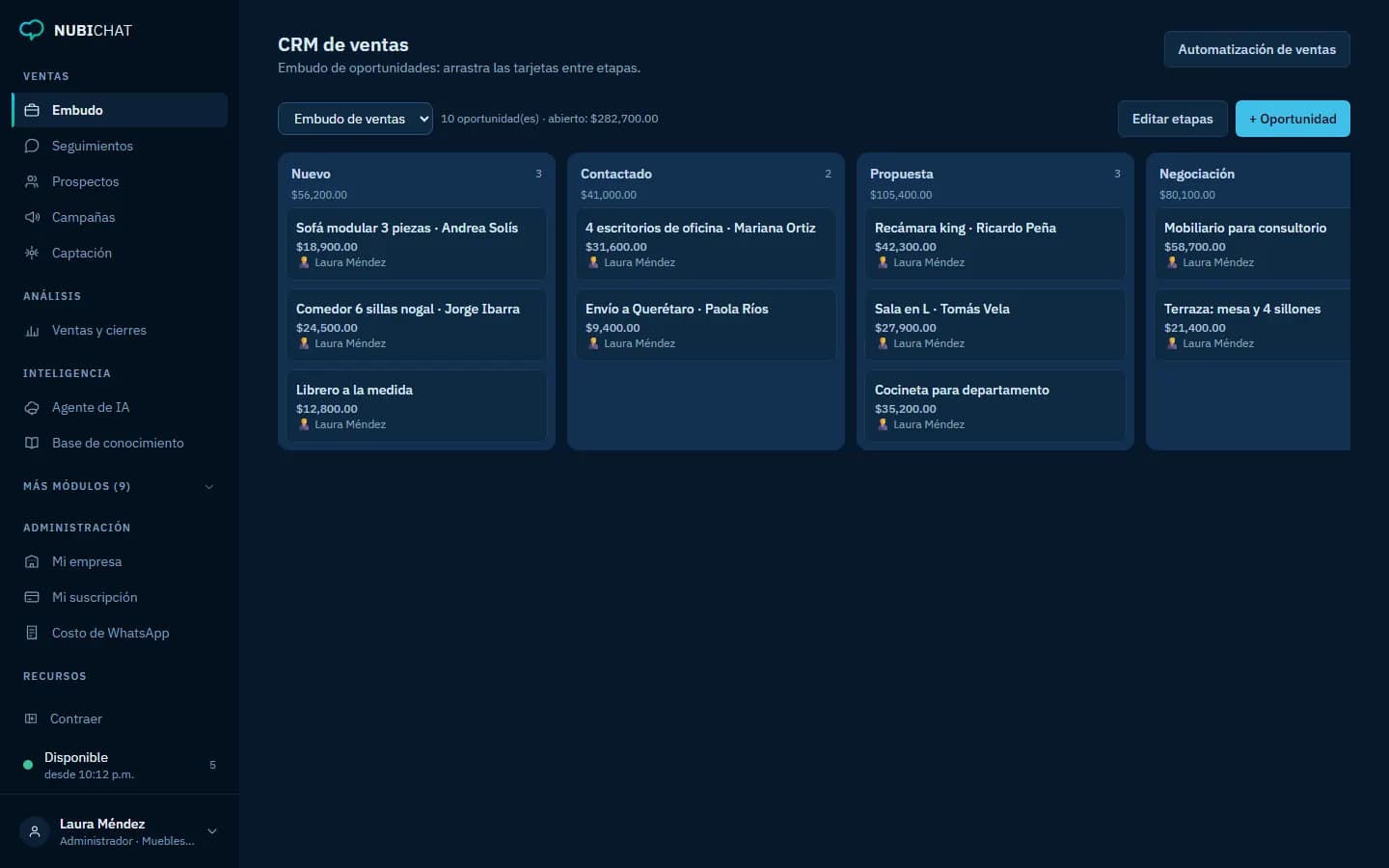Click the Base de conocimiento book icon
This screenshot has width=1389, height=868.
(x=32, y=443)
